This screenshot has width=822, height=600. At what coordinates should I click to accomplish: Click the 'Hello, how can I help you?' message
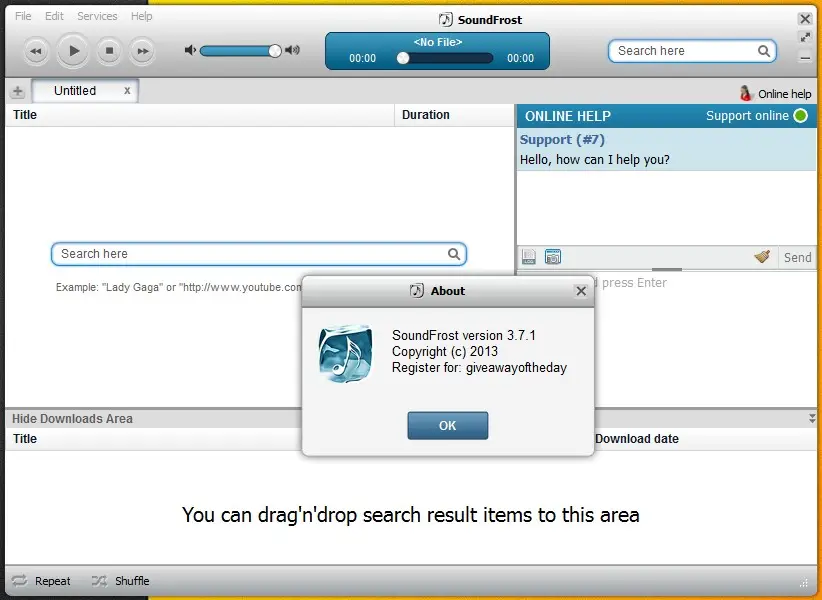coord(594,159)
